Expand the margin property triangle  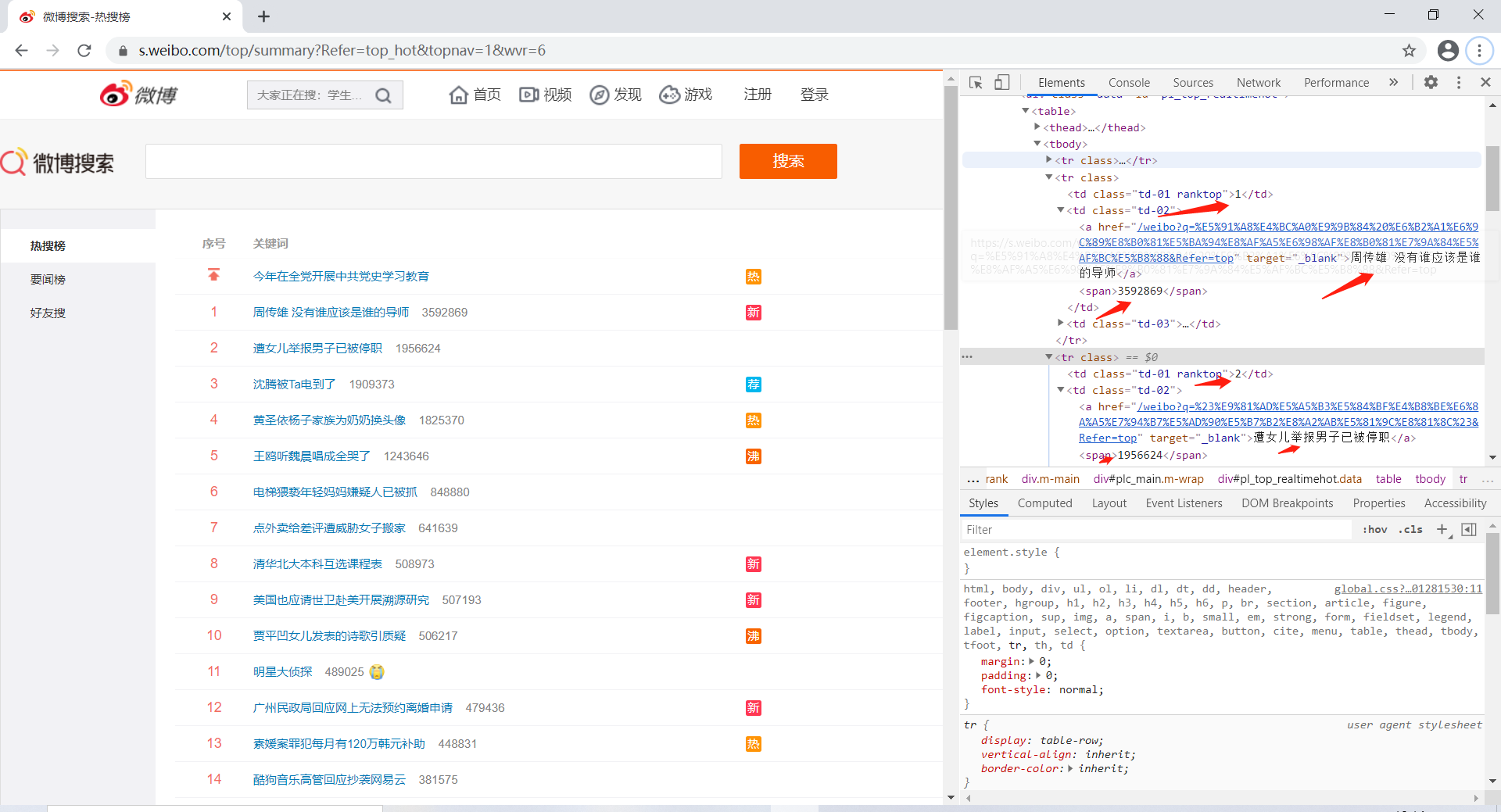(1032, 661)
